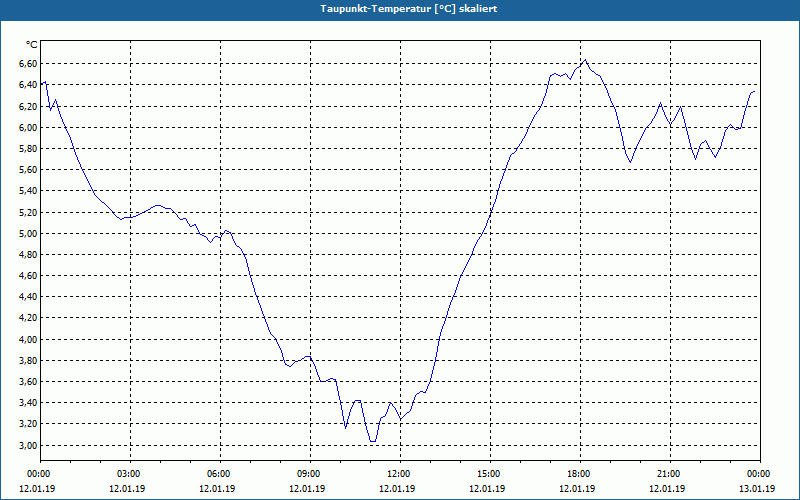Viewport: 800px width, 500px height.
Task: Click the 6,40 y-axis value
Action: coord(28,85)
